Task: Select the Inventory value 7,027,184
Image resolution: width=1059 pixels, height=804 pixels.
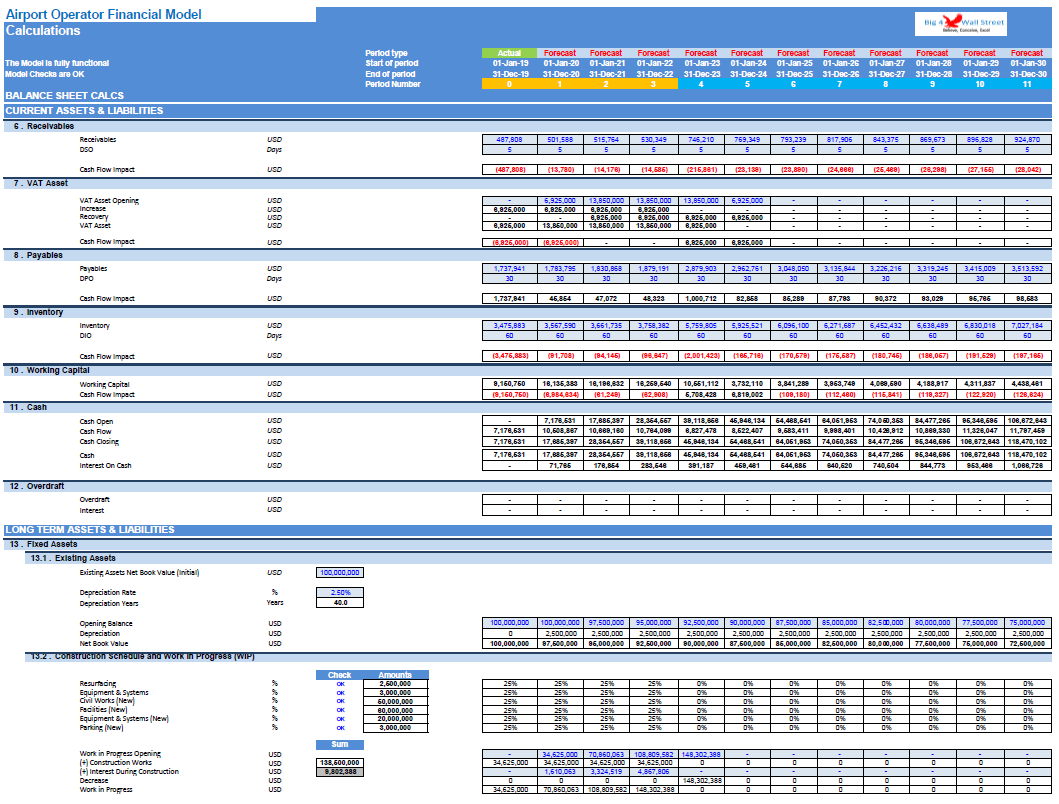Action: (1027, 326)
